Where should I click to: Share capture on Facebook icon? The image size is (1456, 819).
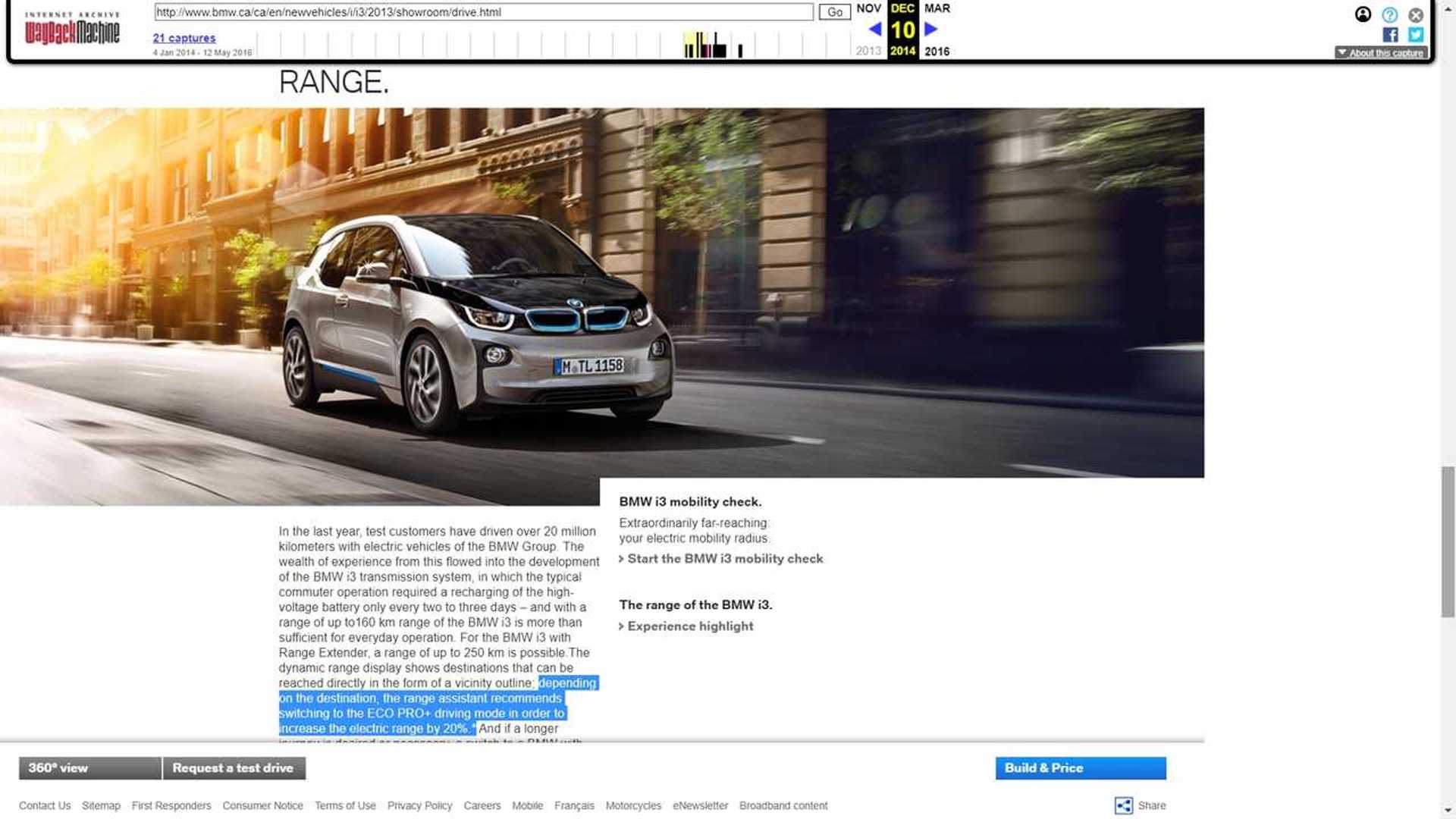click(1390, 35)
